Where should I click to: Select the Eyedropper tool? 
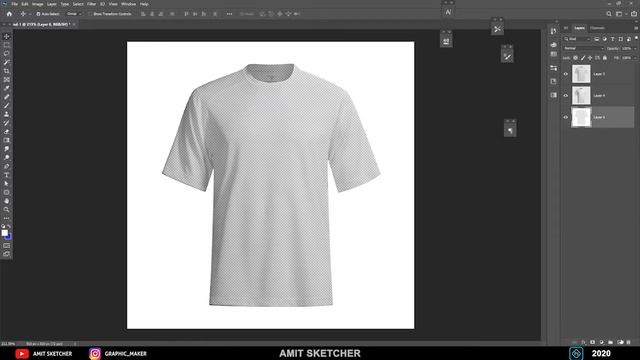[x=7, y=88]
